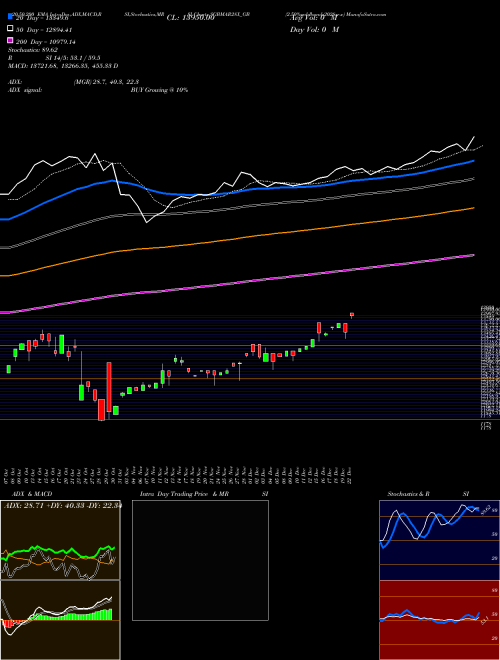Screen dimensions: 500x660
Task: Click the blue 20 Day legend swatch
Action: (x=10, y=17)
